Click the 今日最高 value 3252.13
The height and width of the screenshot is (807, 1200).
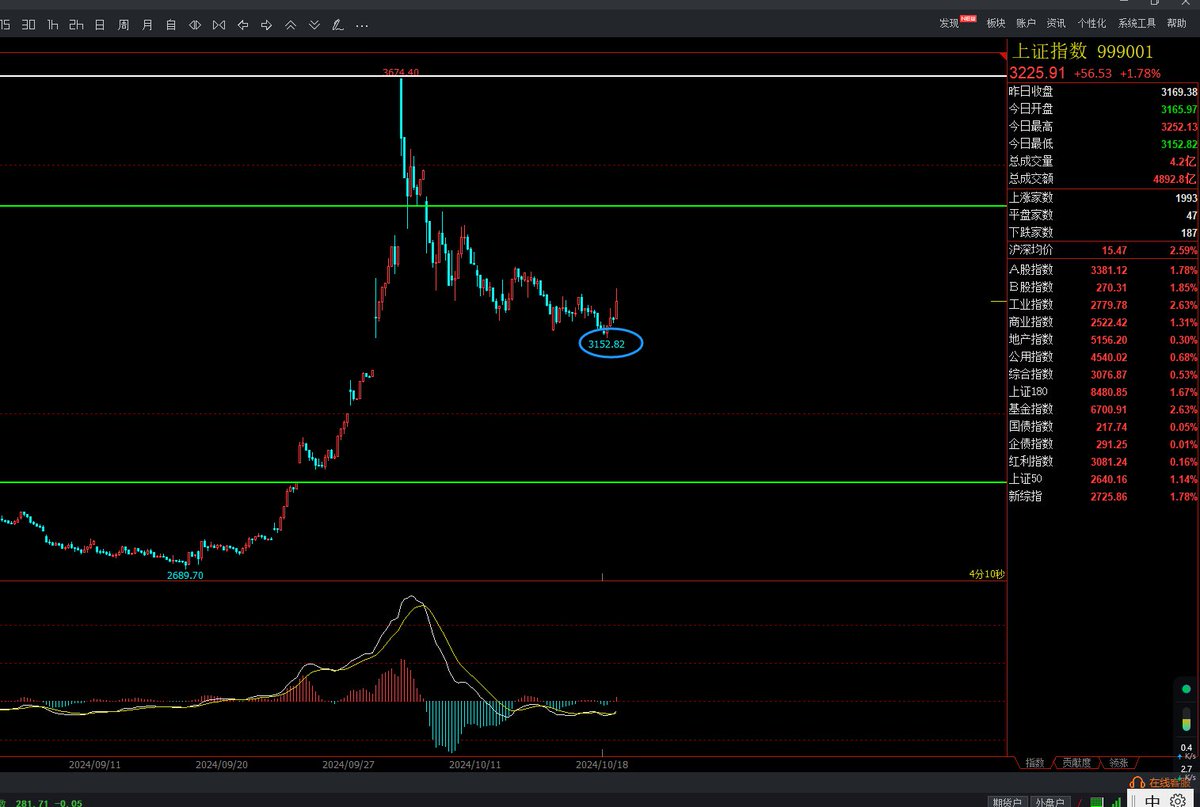tap(1178, 126)
